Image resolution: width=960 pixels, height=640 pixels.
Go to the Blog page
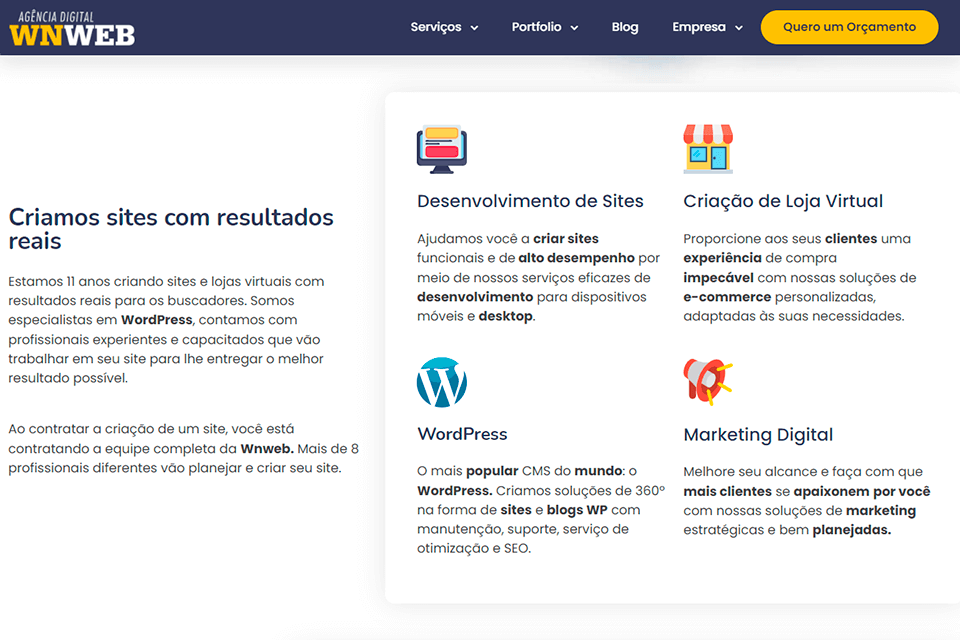click(624, 27)
